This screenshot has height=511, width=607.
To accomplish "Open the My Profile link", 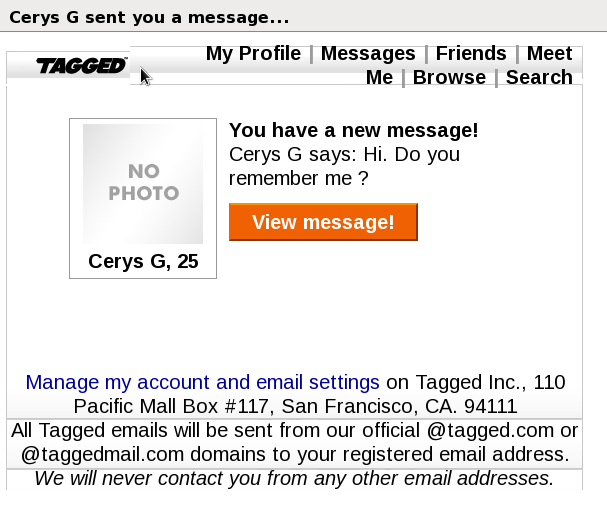I will (253, 54).
